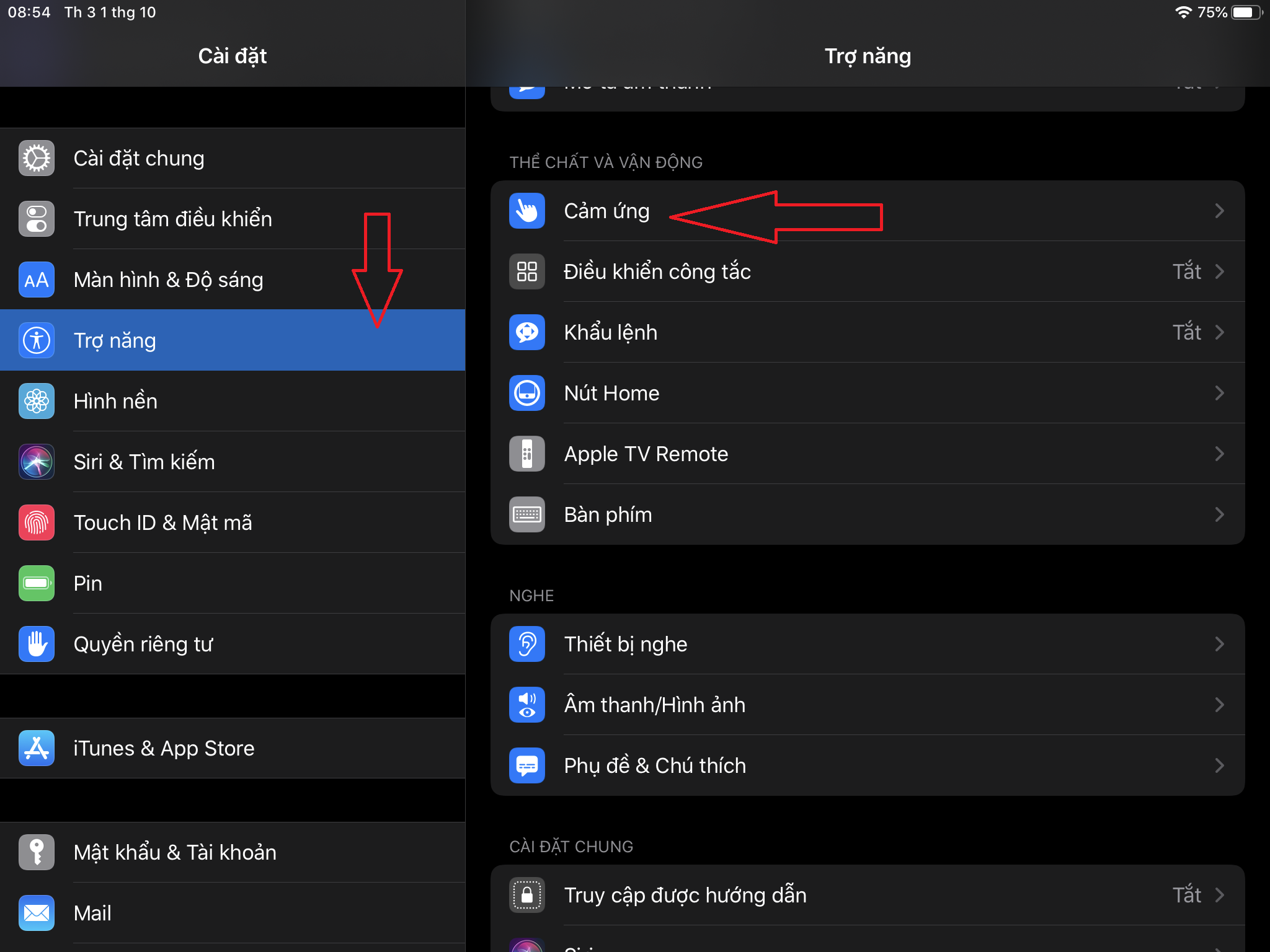The image size is (1270, 952).
Task: Open Bàn phím accessibility settings
Action: pos(868,514)
